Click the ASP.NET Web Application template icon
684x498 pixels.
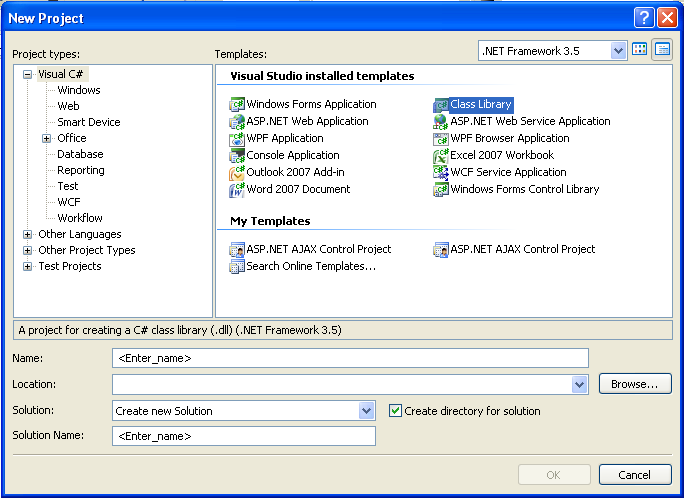[237, 122]
